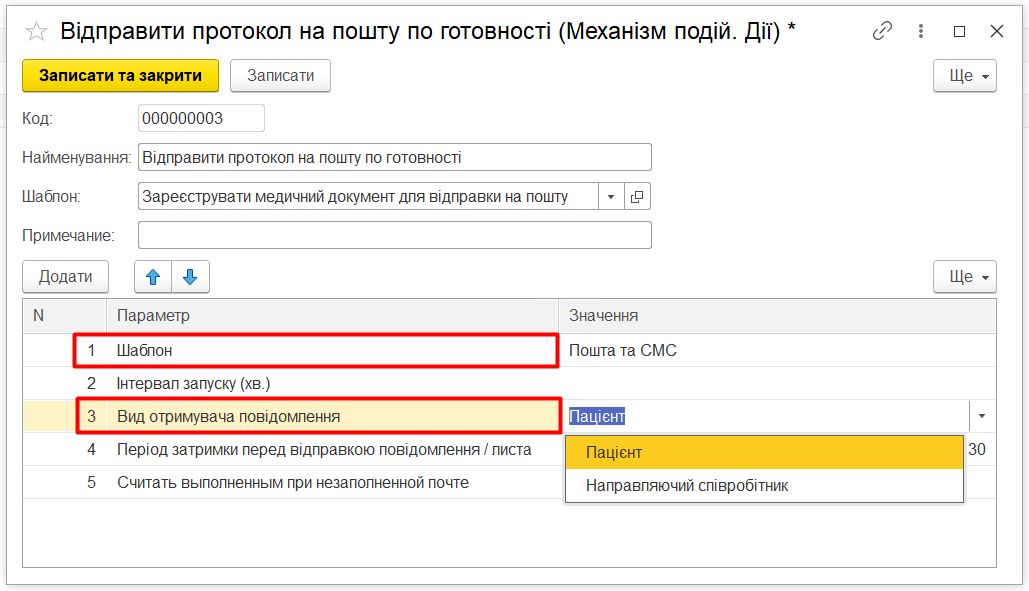Select Пацієнт from dropdown list
The width and height of the screenshot is (1029, 591).
[764, 453]
